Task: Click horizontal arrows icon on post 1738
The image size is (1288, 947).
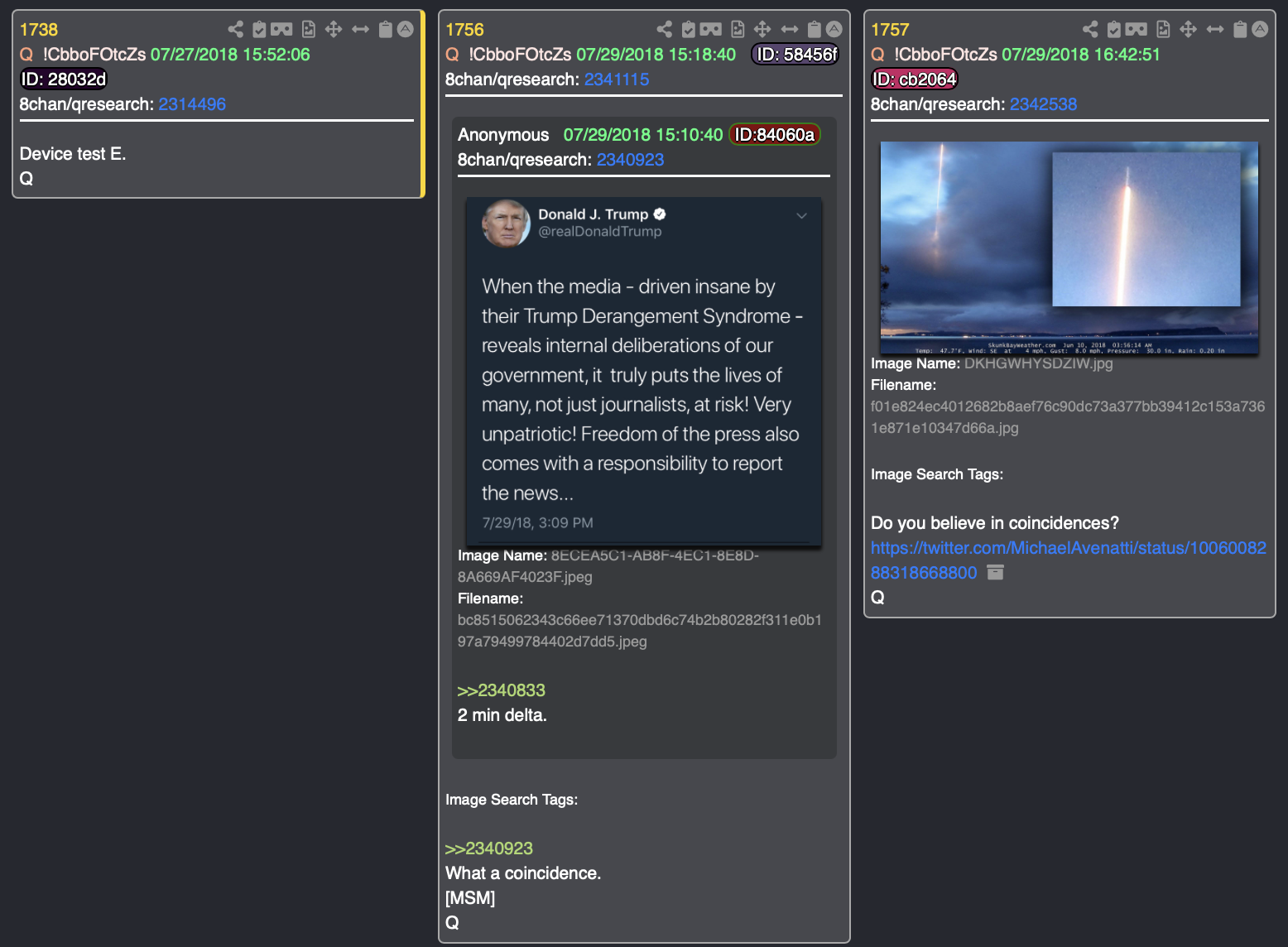Action: tap(360, 30)
